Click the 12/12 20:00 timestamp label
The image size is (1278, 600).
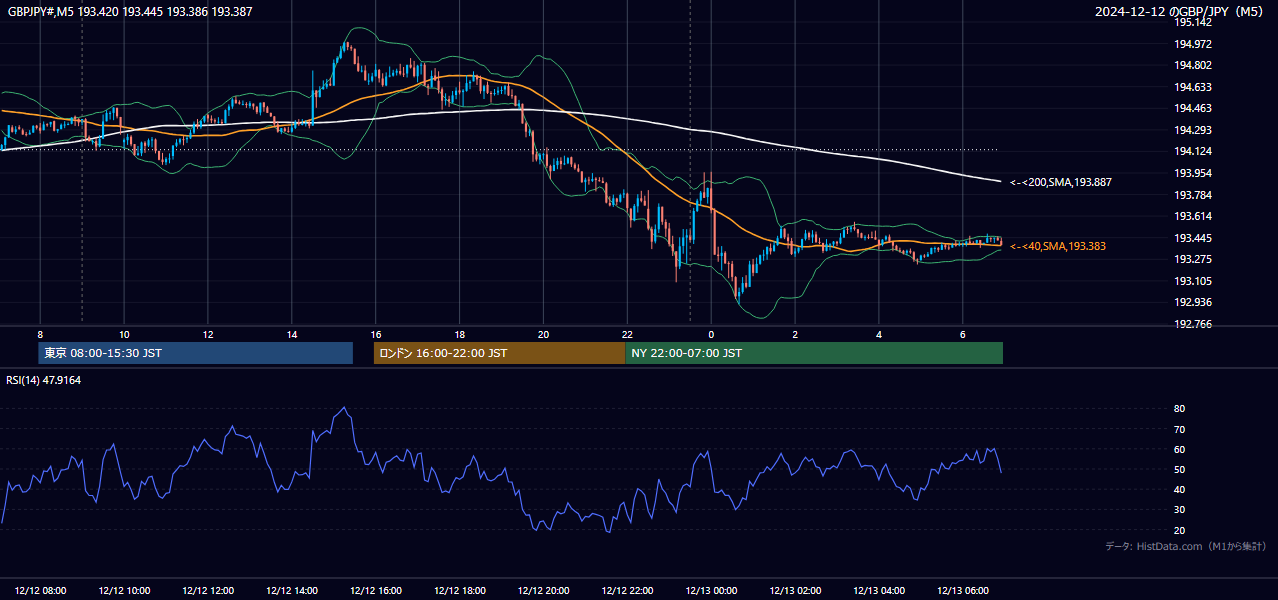[543, 591]
